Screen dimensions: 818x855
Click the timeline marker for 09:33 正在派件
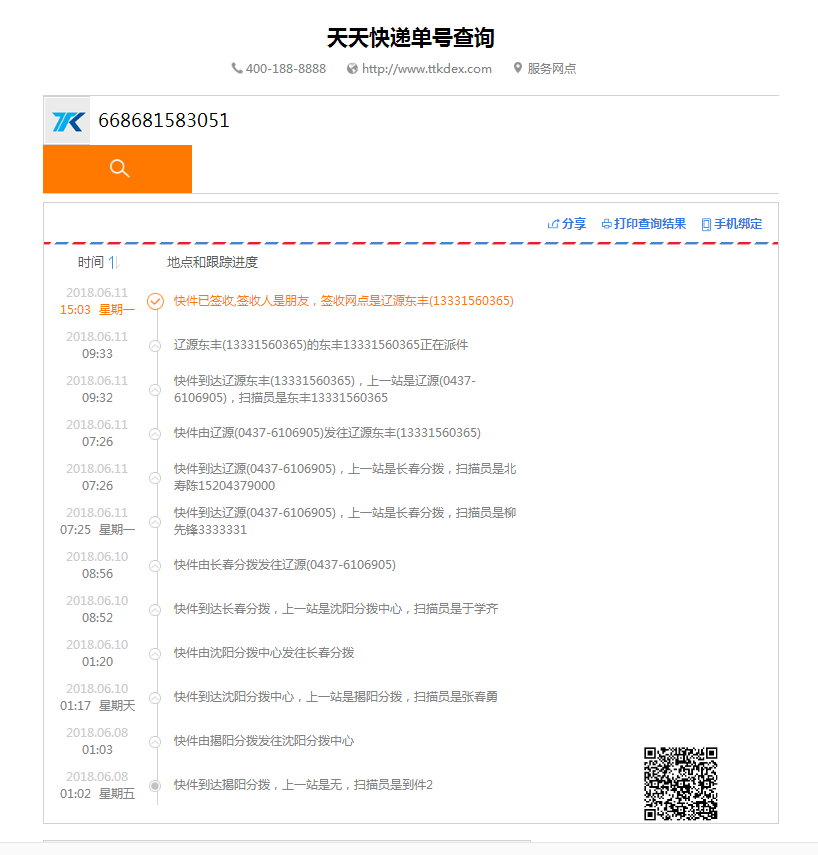155,346
